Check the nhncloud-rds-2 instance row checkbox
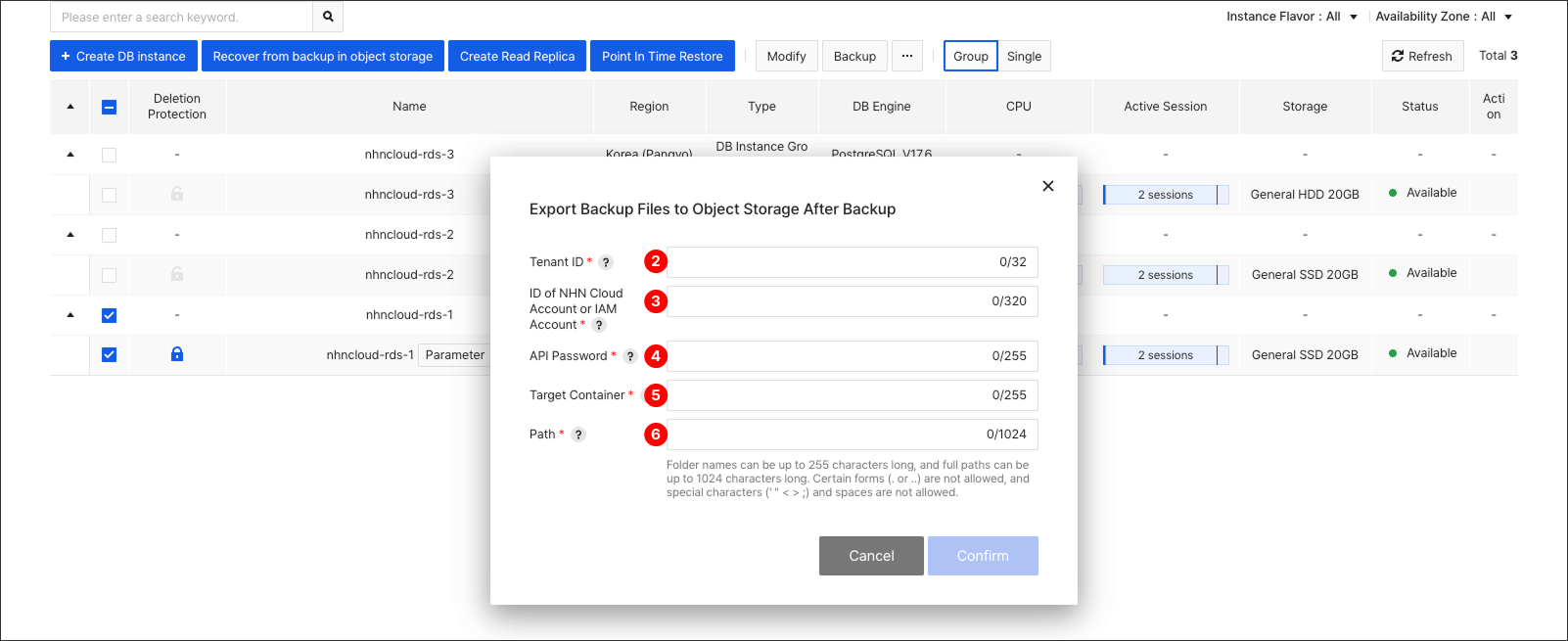 click(109, 275)
